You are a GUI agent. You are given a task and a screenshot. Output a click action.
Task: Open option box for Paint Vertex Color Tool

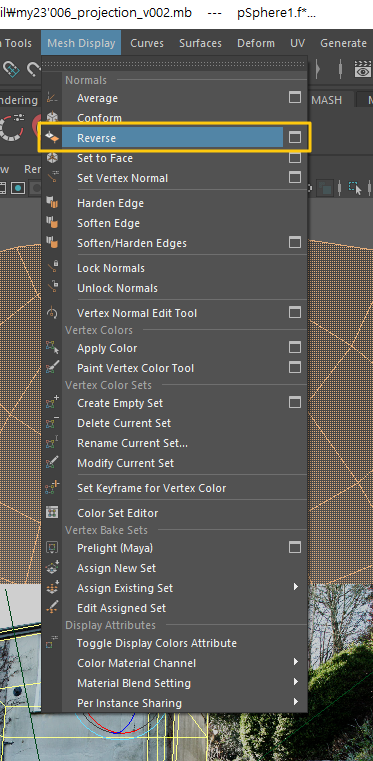pos(295,367)
